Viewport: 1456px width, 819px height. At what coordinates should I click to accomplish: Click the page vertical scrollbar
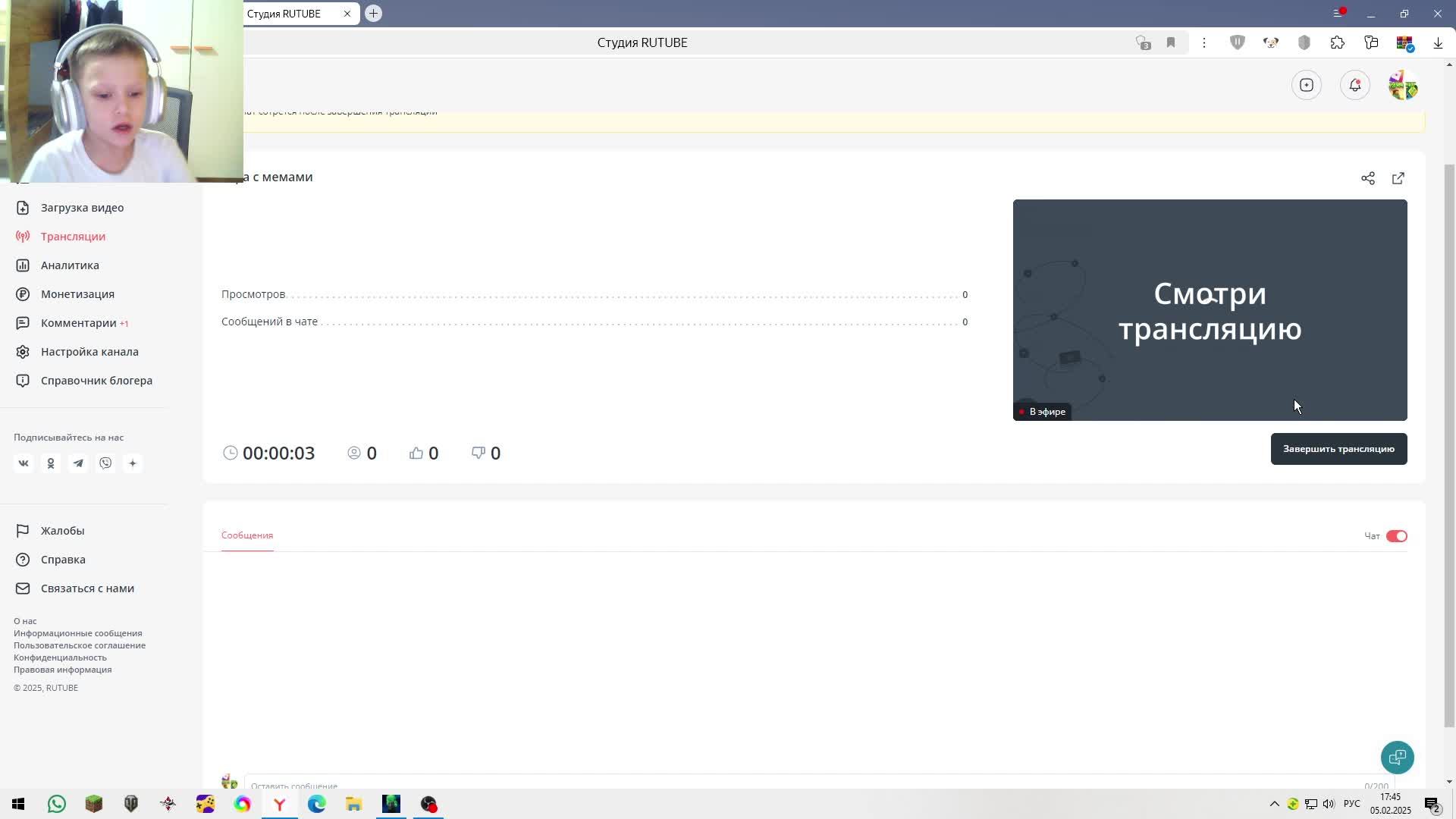pyautogui.click(x=1449, y=447)
